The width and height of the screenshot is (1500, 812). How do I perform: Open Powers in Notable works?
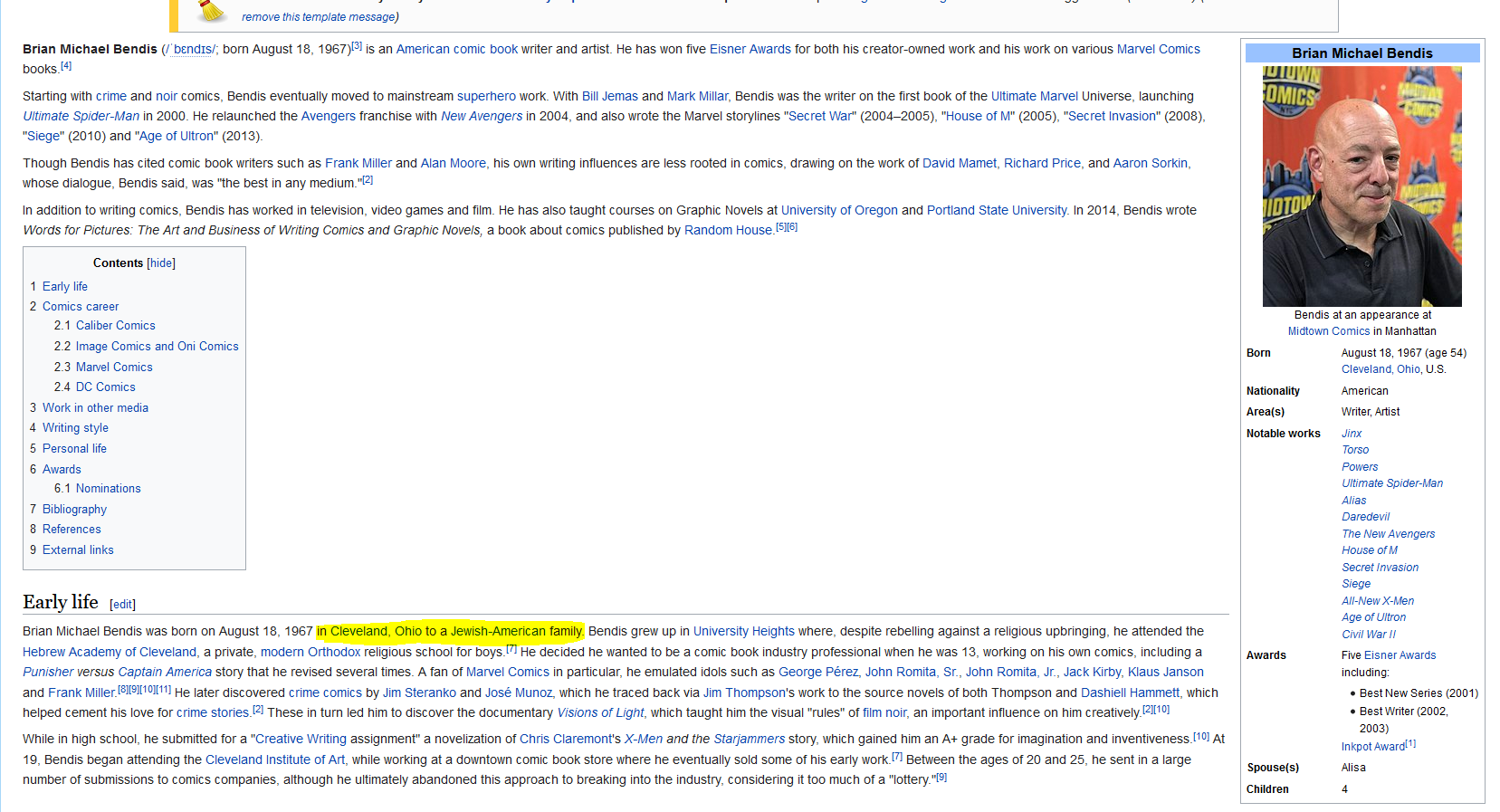pos(1360,467)
